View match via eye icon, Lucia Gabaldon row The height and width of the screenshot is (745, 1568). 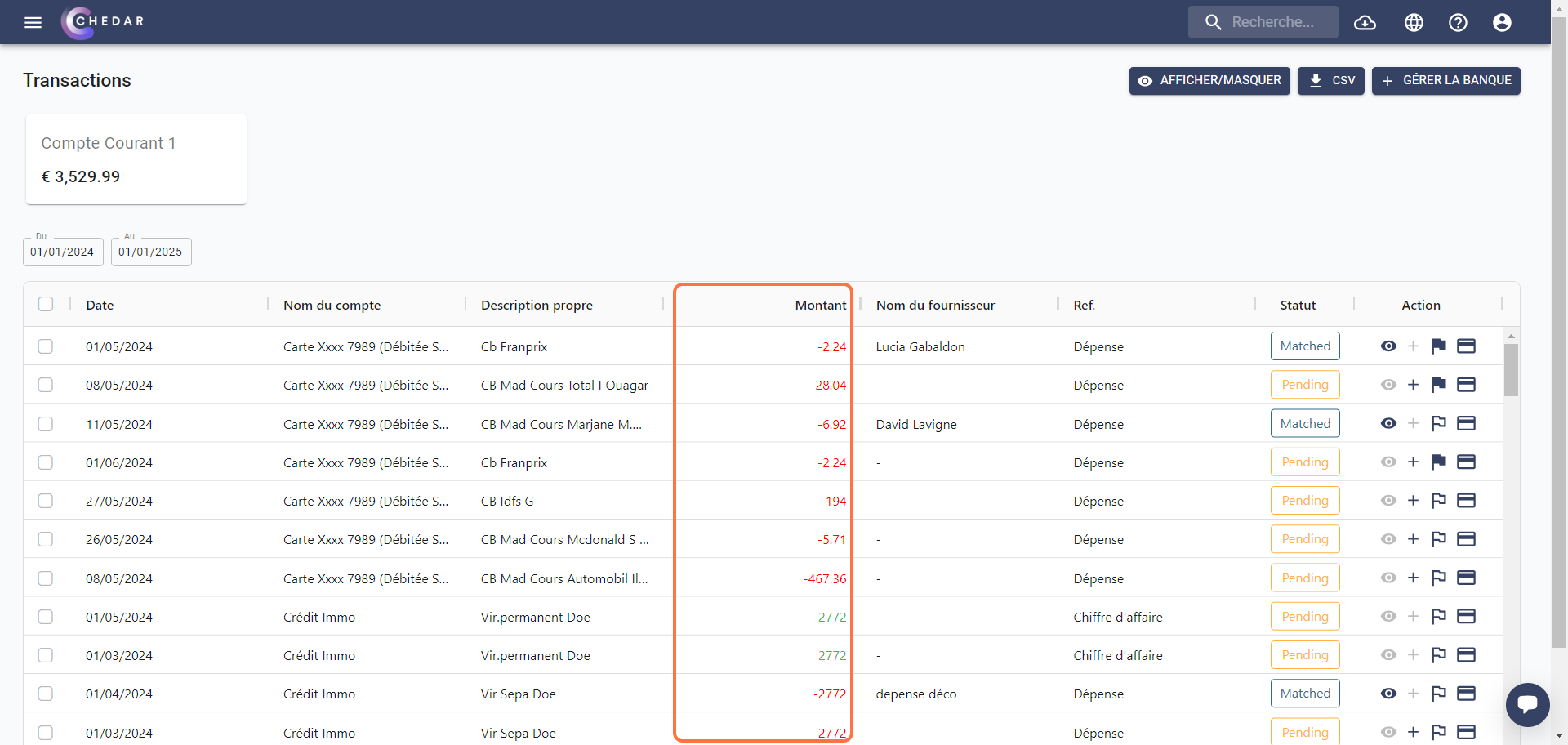pos(1388,346)
